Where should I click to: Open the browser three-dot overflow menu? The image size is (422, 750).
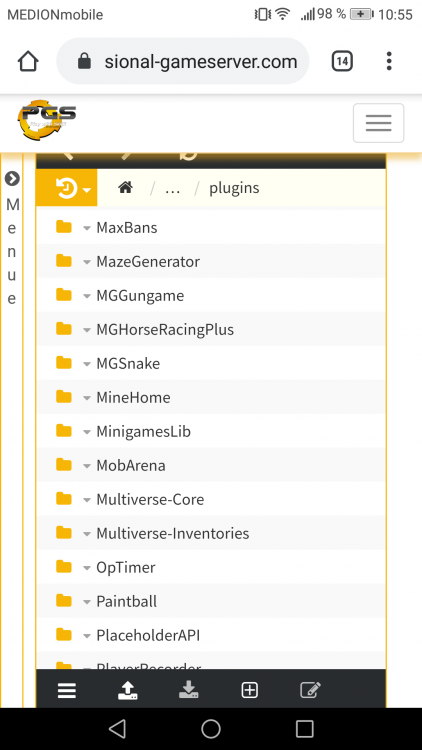389,61
